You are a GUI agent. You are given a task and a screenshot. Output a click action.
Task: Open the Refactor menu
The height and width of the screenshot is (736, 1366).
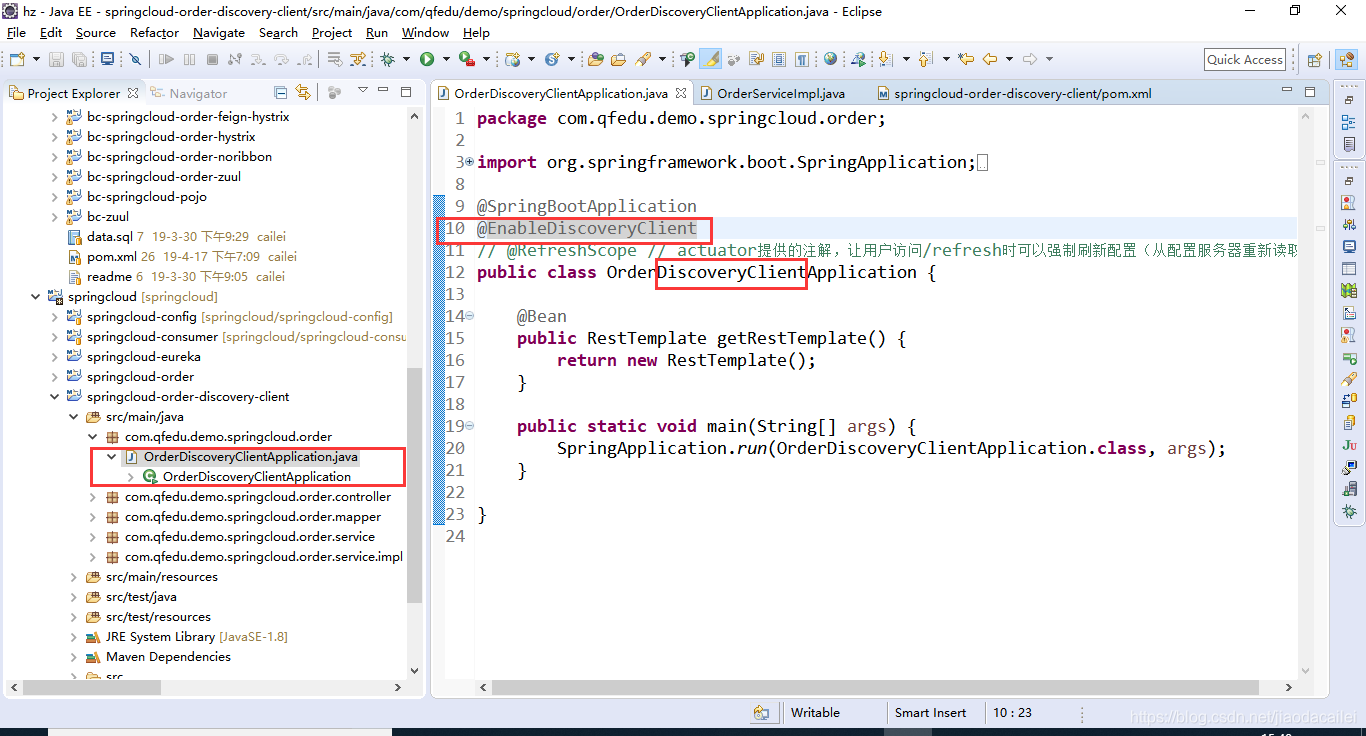(154, 32)
